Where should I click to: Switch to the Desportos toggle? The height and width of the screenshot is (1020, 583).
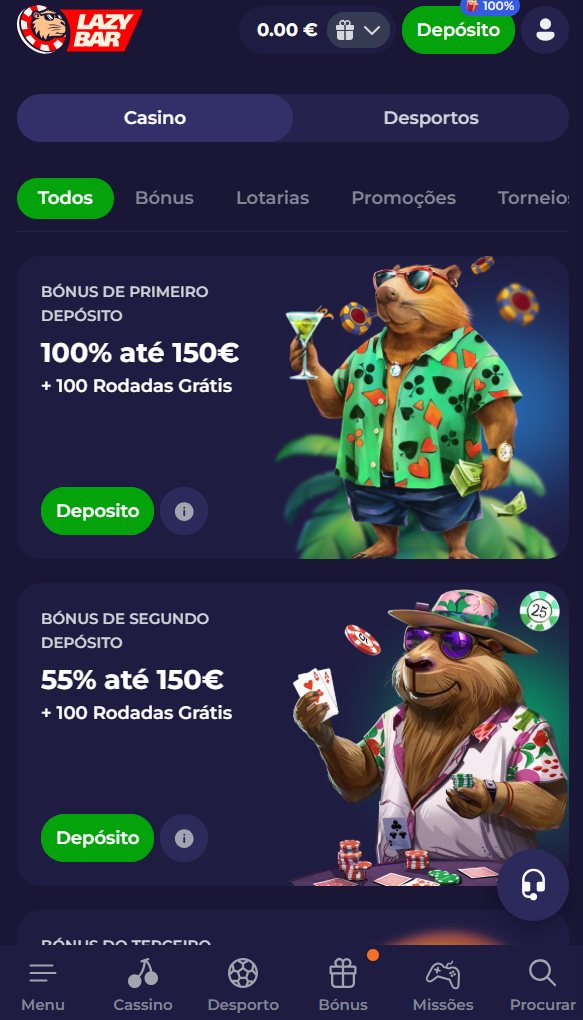431,118
